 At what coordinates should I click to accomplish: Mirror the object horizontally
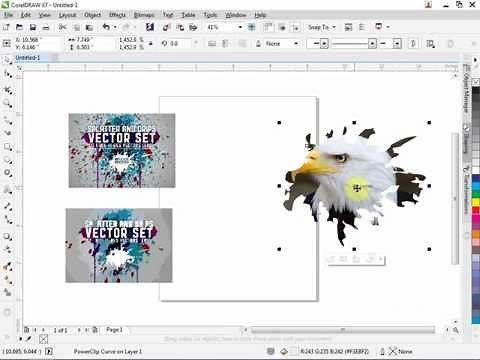click(x=212, y=44)
